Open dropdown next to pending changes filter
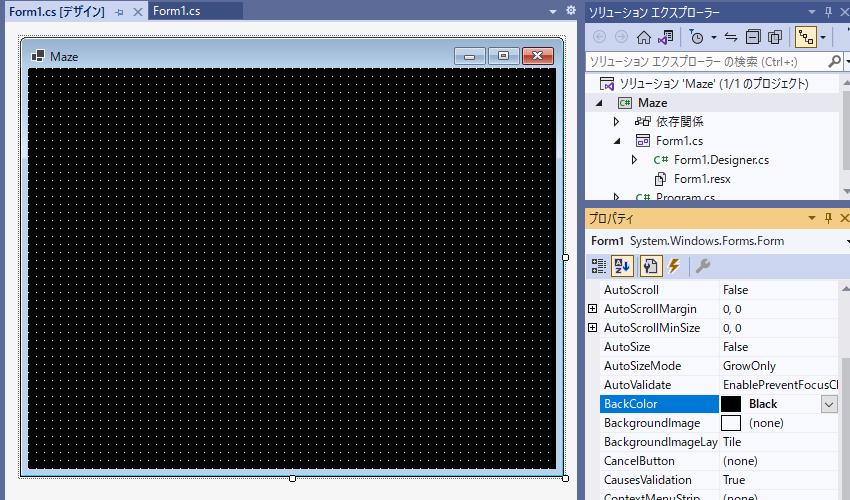The height and width of the screenshot is (500, 850). (x=714, y=37)
